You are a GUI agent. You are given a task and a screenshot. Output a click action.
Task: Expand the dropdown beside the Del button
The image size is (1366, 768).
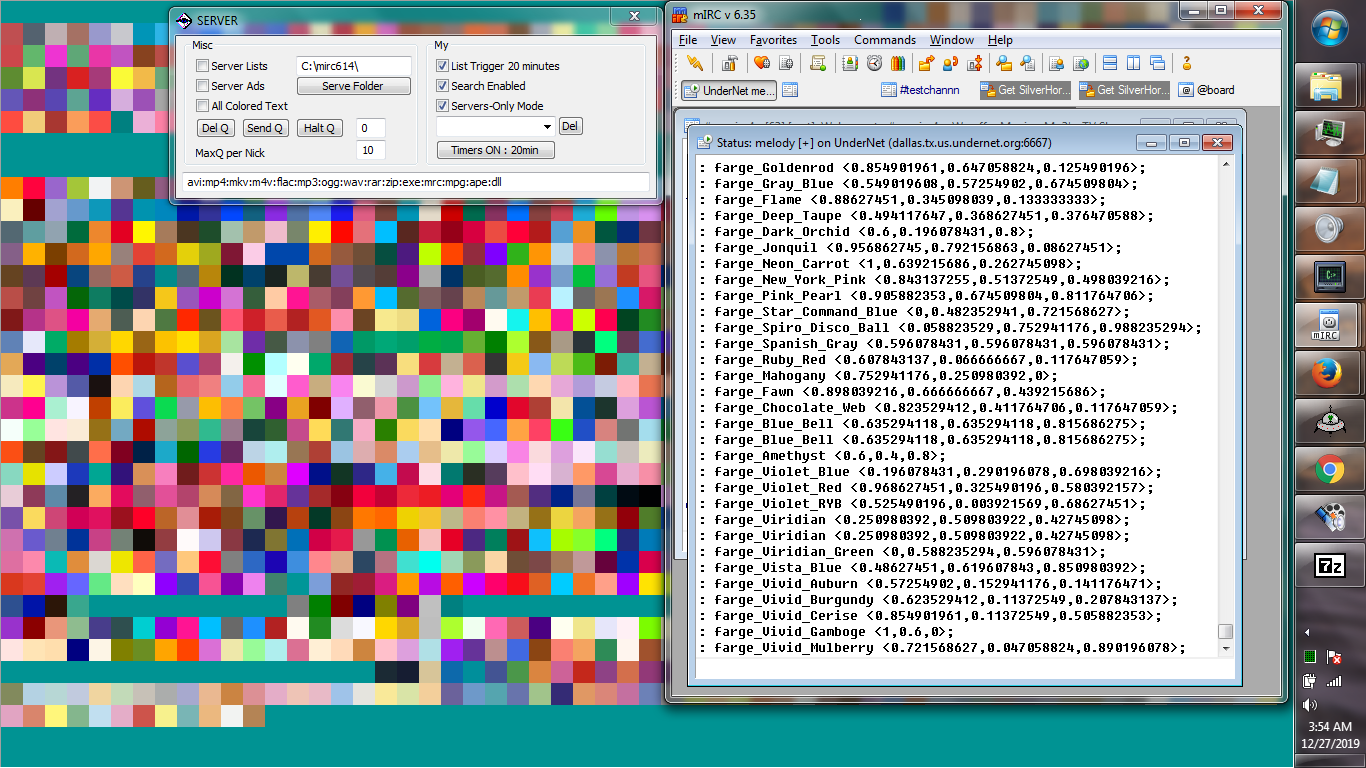(546, 127)
